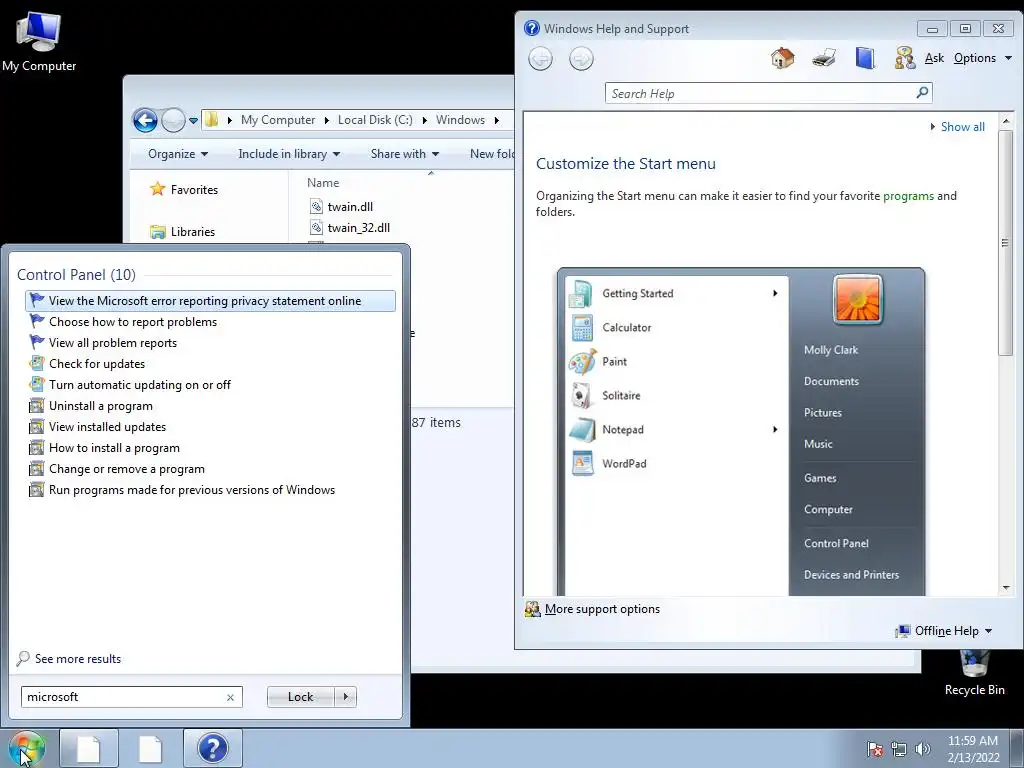This screenshot has height=768, width=1024.
Task: Click the green programs glossary link
Action: pos(908,196)
